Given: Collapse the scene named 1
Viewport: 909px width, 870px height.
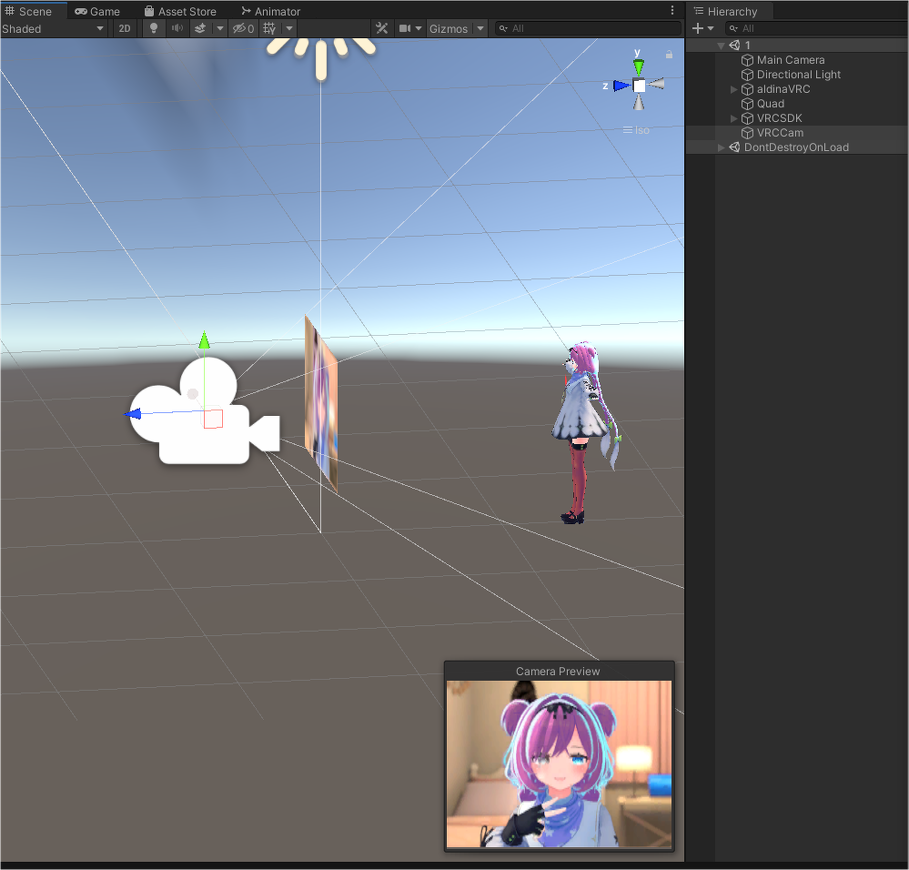Looking at the screenshot, I should (x=721, y=45).
